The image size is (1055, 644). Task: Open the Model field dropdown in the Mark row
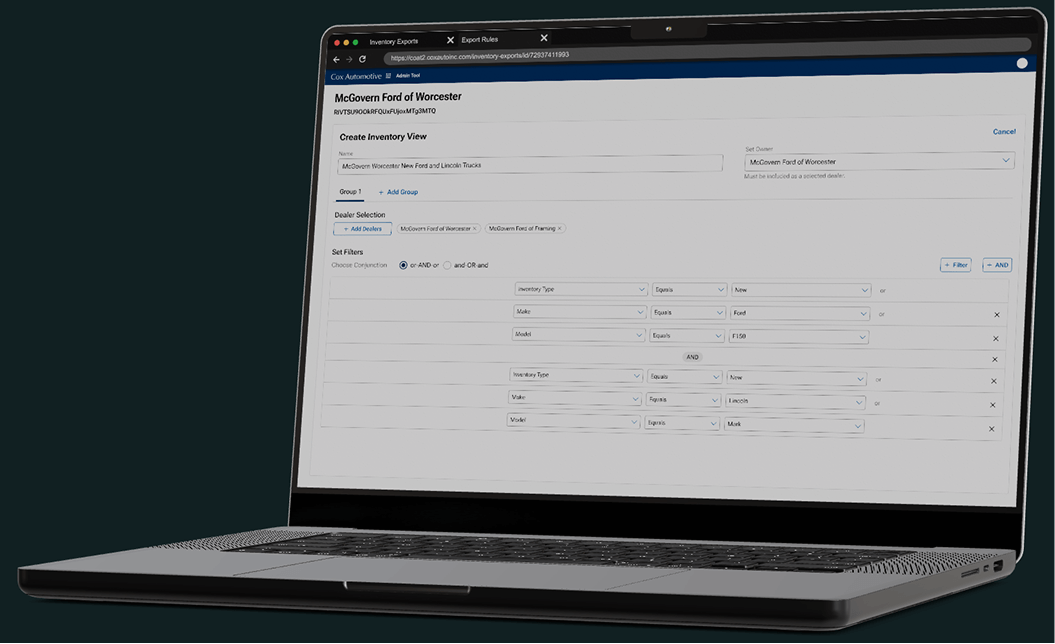(x=573, y=421)
